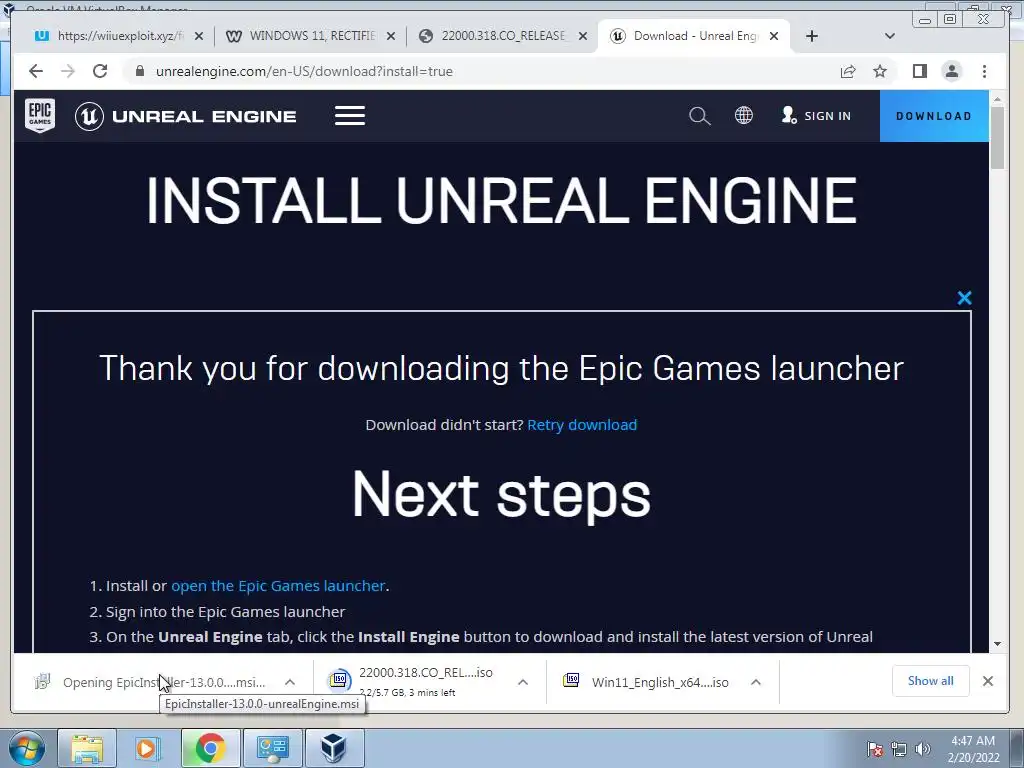Screen dimensions: 1024x768
Task: Open the Windows Start orb
Action: point(26,748)
